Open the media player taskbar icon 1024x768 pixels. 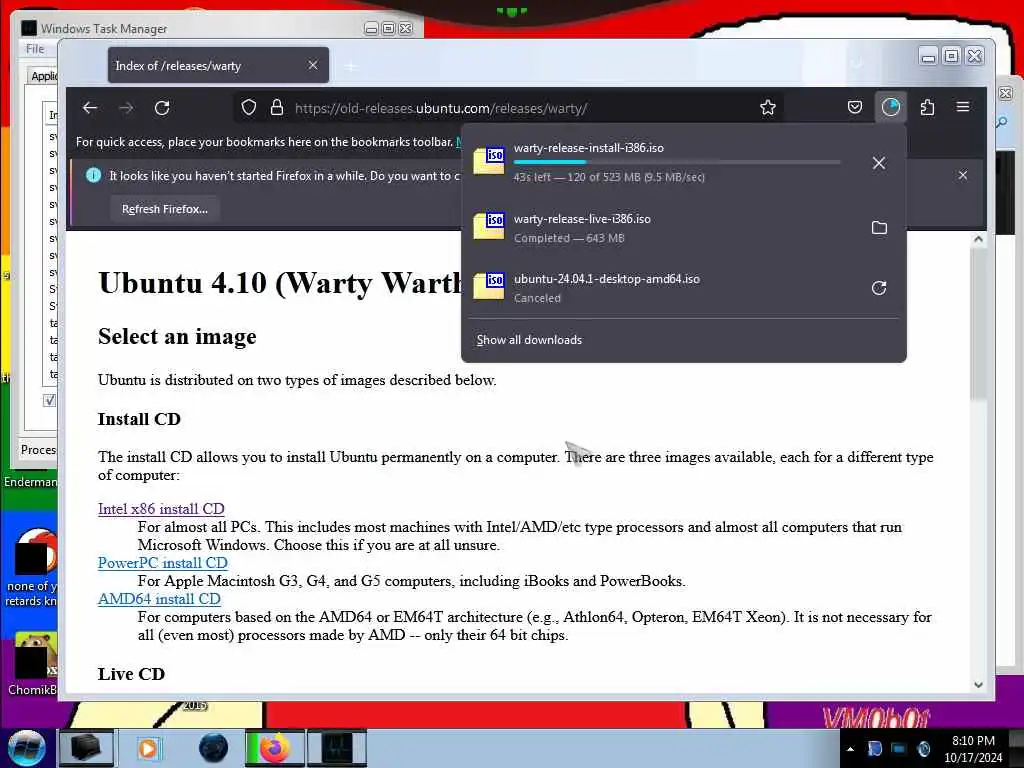click(x=148, y=748)
